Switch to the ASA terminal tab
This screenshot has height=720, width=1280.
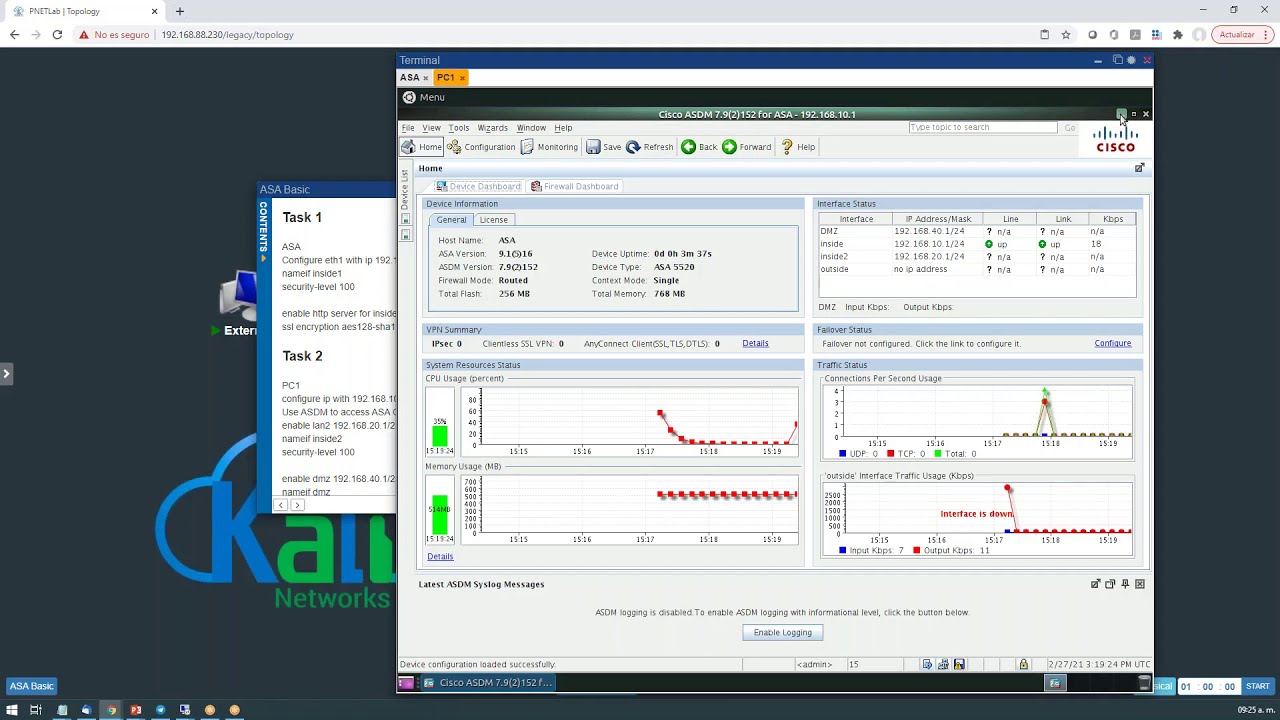tap(410, 78)
